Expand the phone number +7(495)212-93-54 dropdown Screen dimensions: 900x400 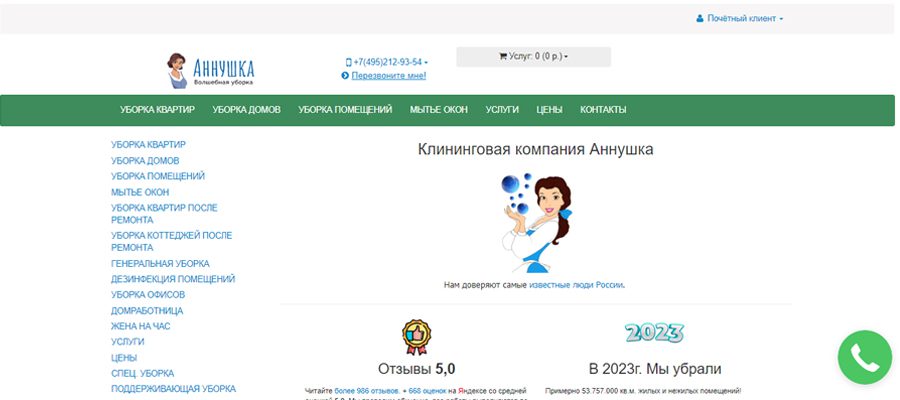coord(387,62)
